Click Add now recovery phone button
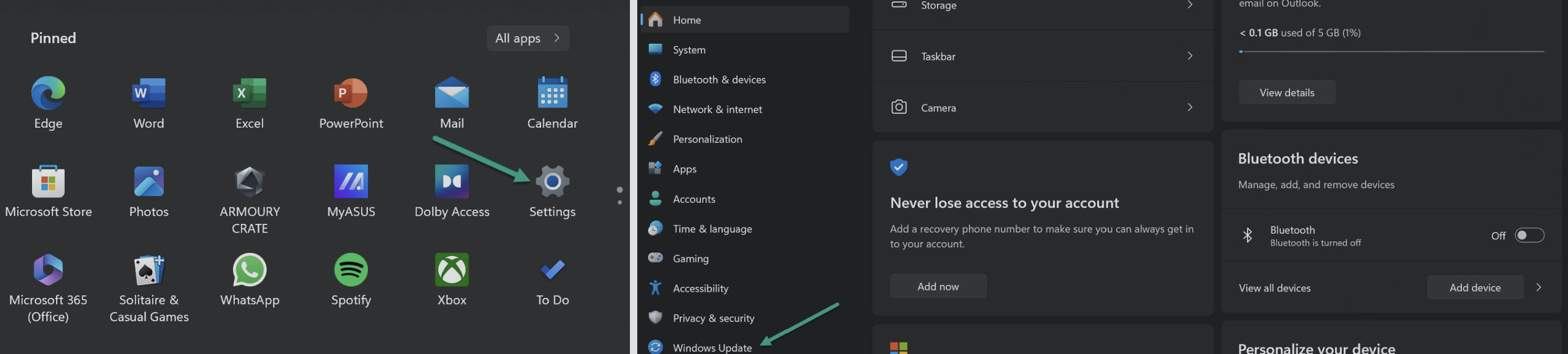 coord(938,286)
